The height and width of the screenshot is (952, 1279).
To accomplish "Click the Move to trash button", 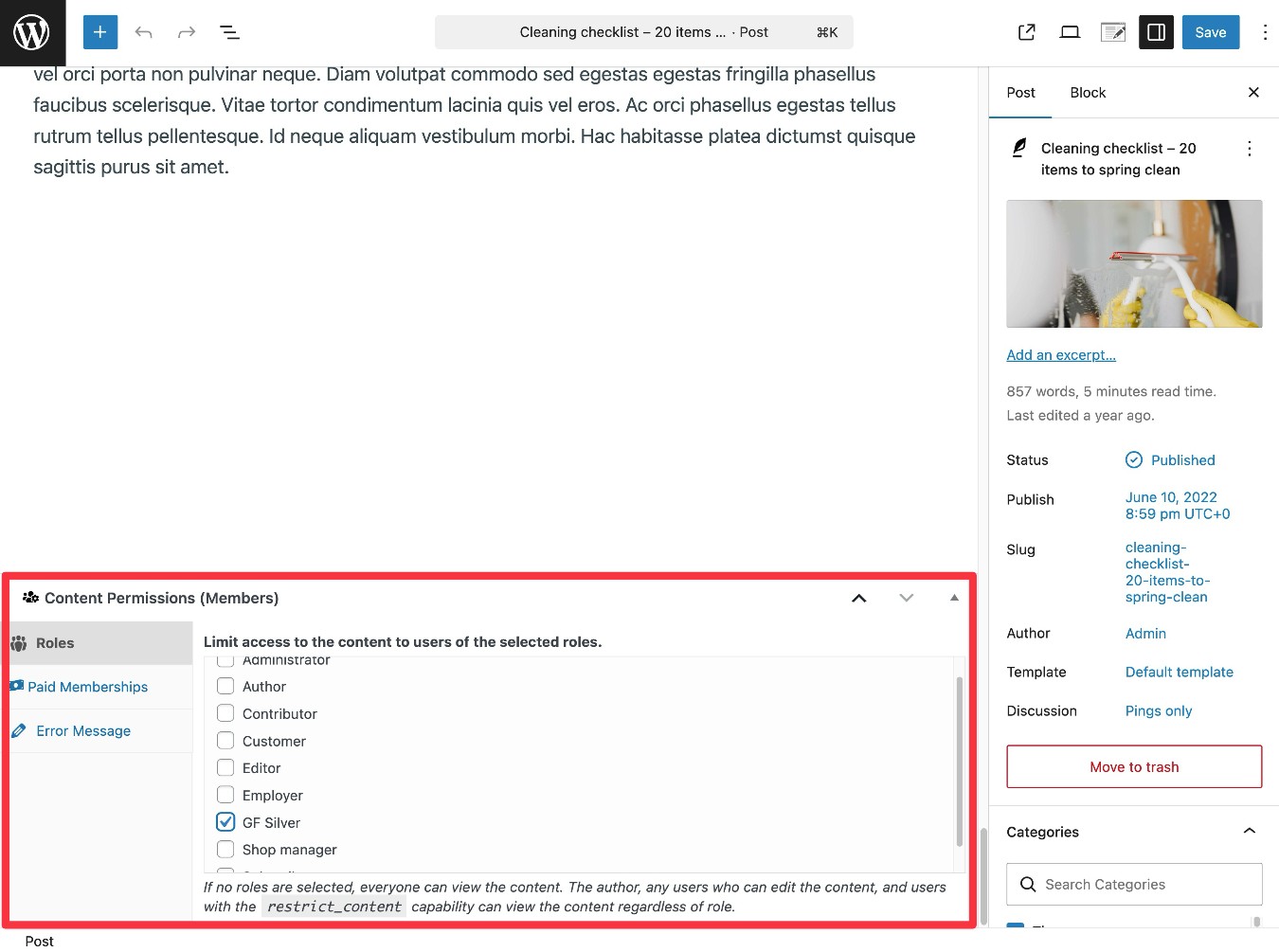I will click(x=1133, y=766).
